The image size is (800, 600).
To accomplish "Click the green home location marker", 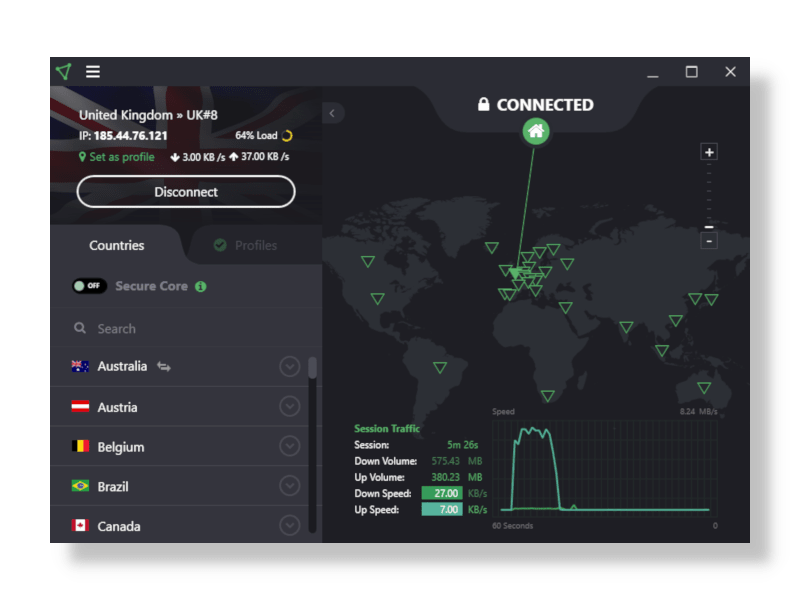I will (536, 131).
